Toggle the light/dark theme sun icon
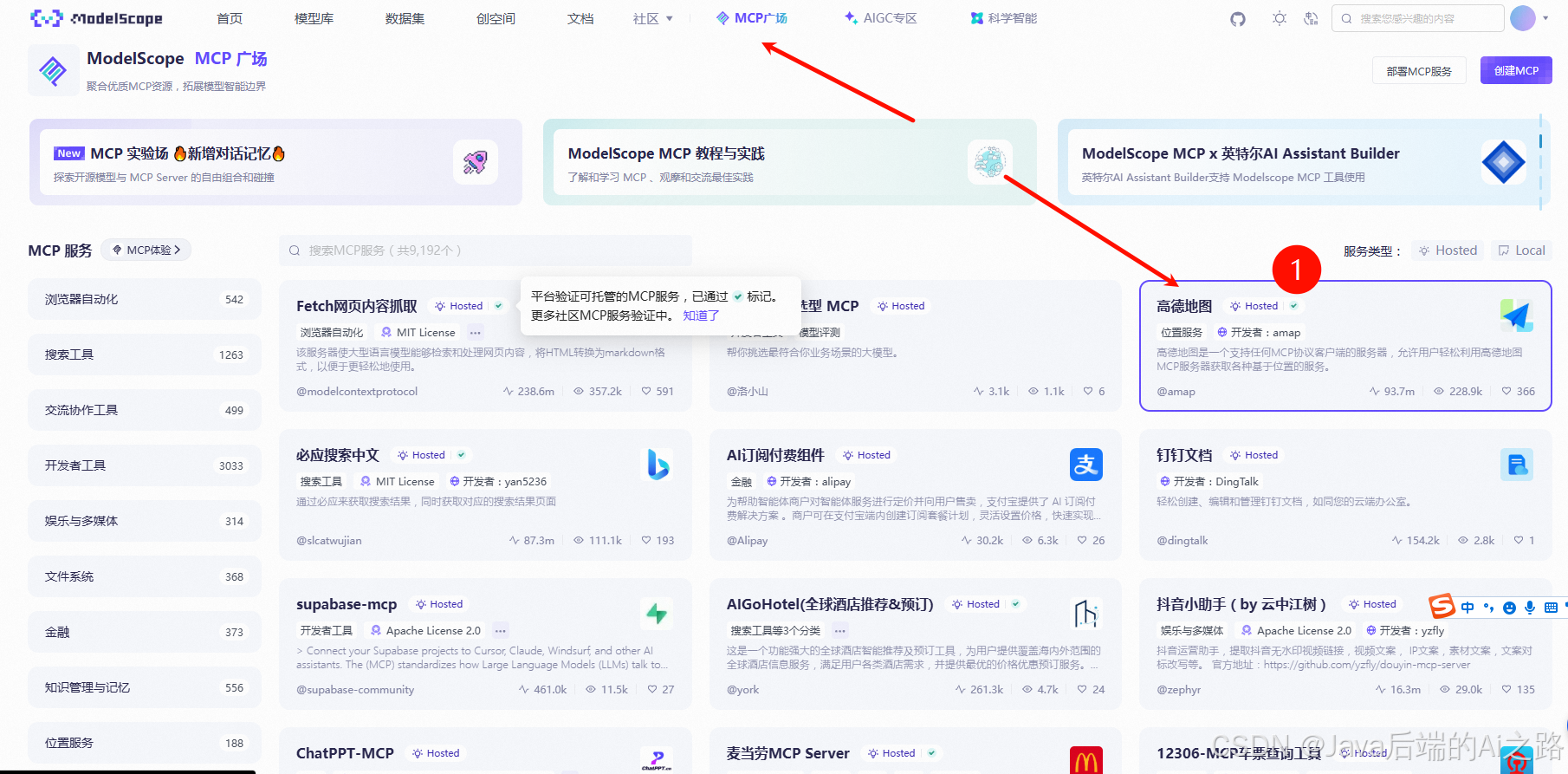 tap(1280, 18)
